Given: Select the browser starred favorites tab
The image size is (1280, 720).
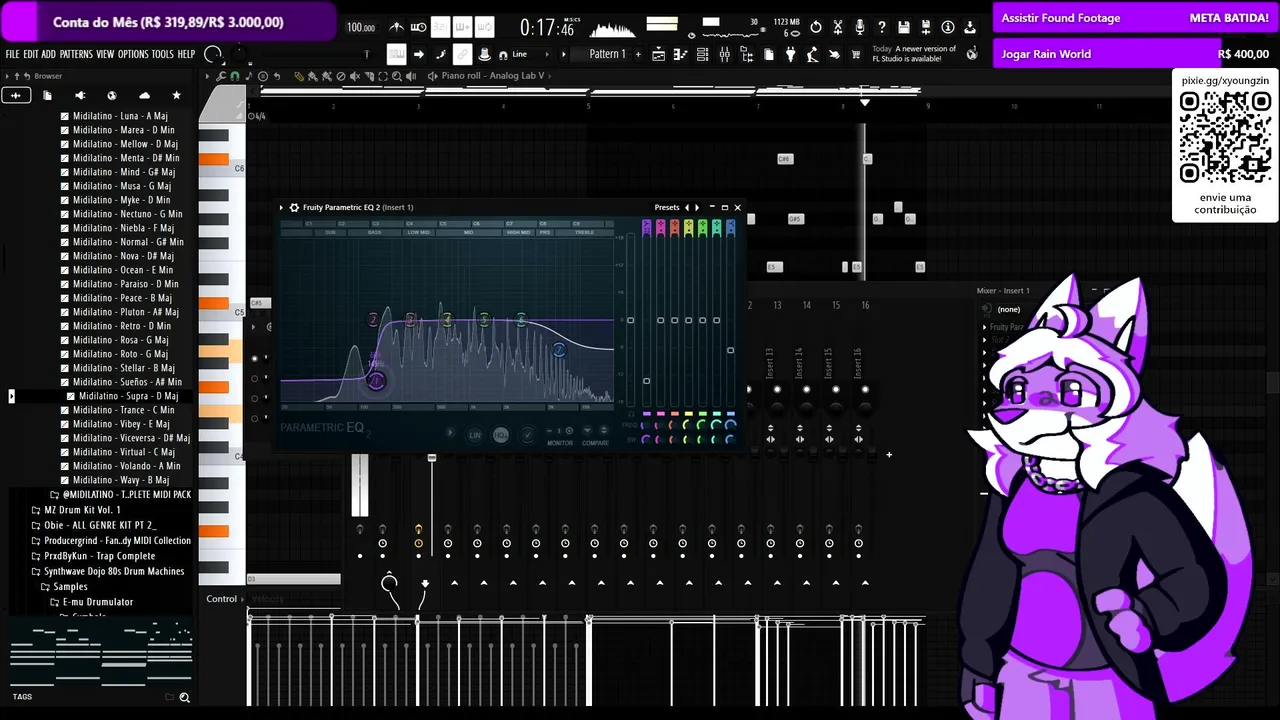Looking at the screenshot, I should 177,95.
